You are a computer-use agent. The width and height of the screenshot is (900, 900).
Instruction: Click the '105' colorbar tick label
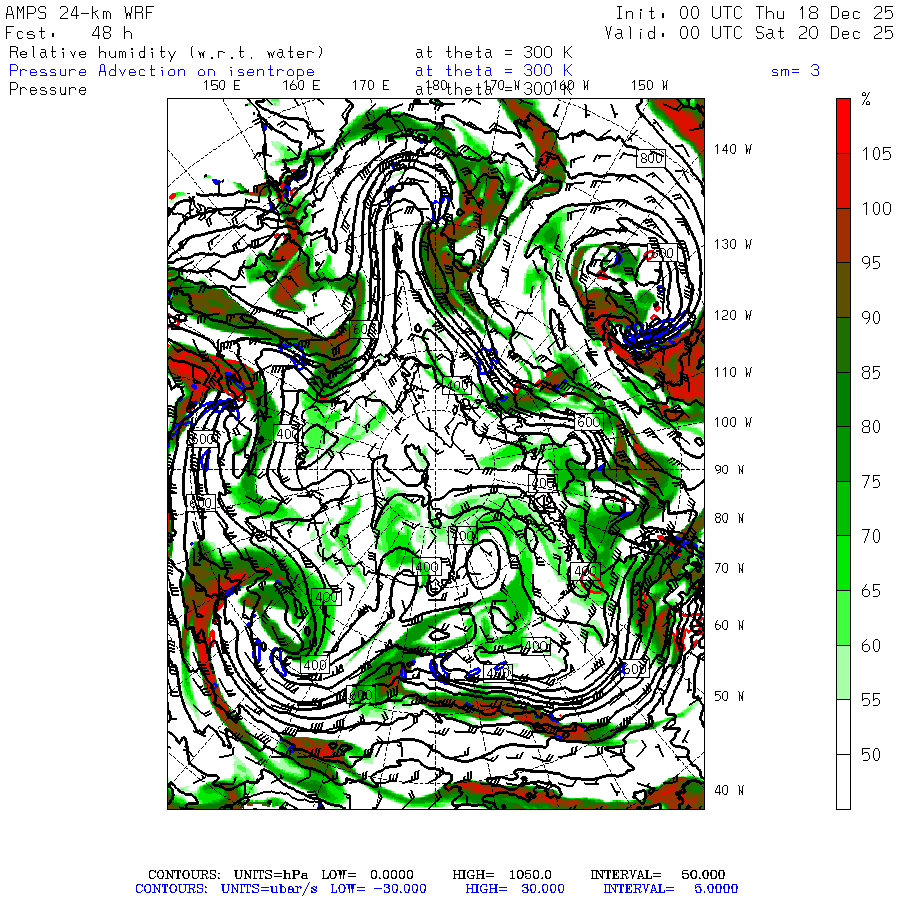(x=877, y=153)
